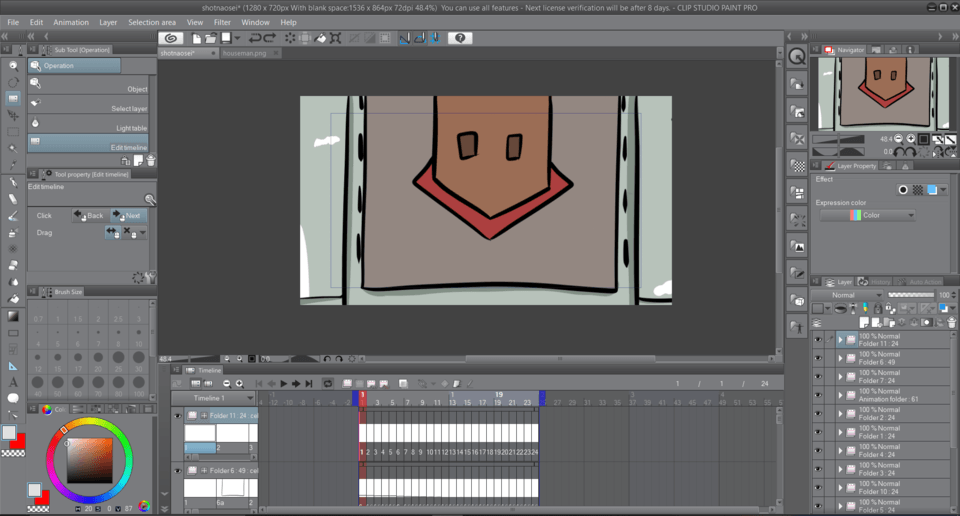Click the Open file folder icon
This screenshot has height=516, width=960.
(x=211, y=38)
